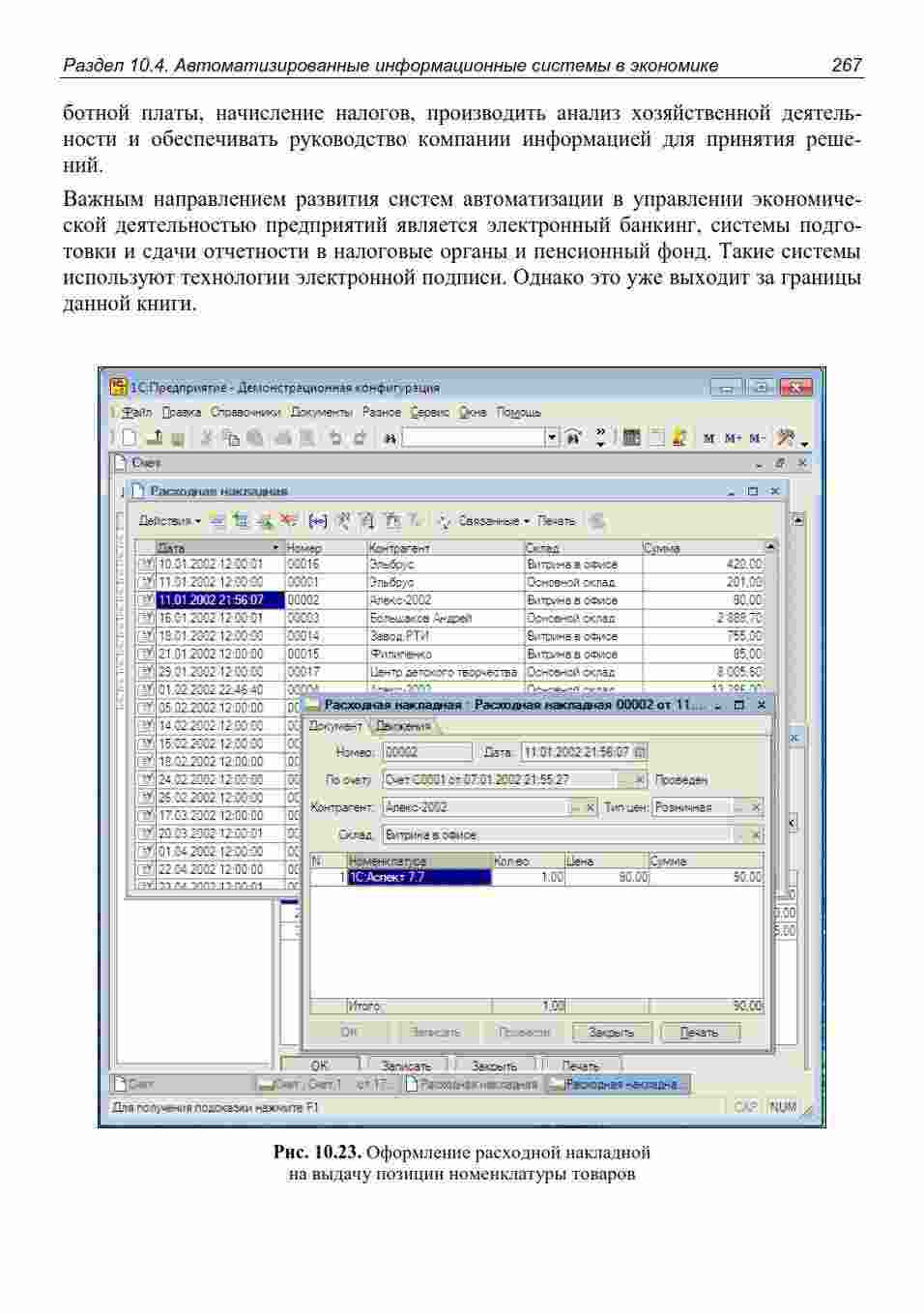Click the Undo arrow icon

[334, 438]
